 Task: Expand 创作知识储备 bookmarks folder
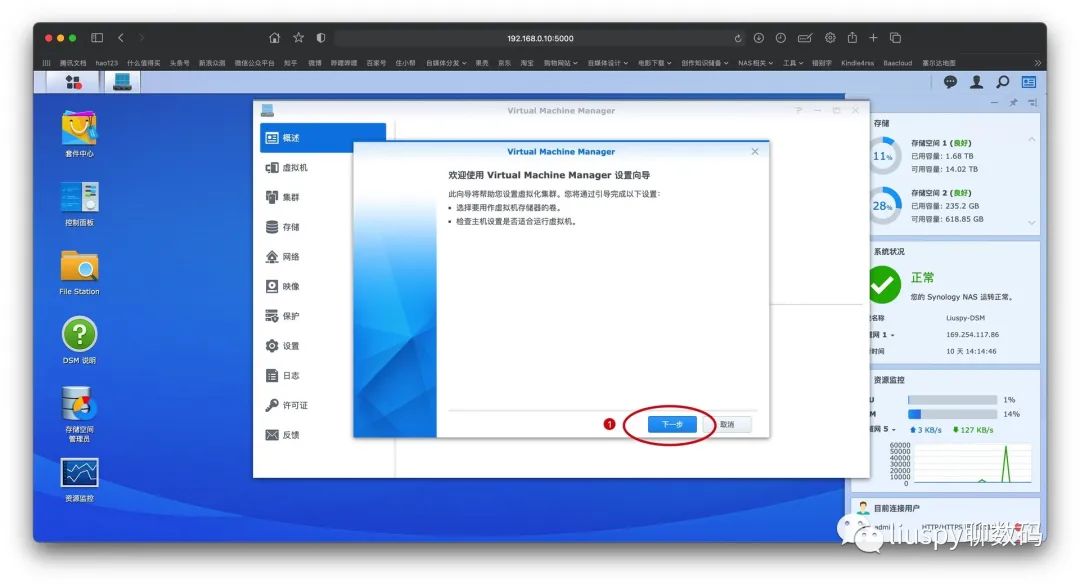pos(705,63)
